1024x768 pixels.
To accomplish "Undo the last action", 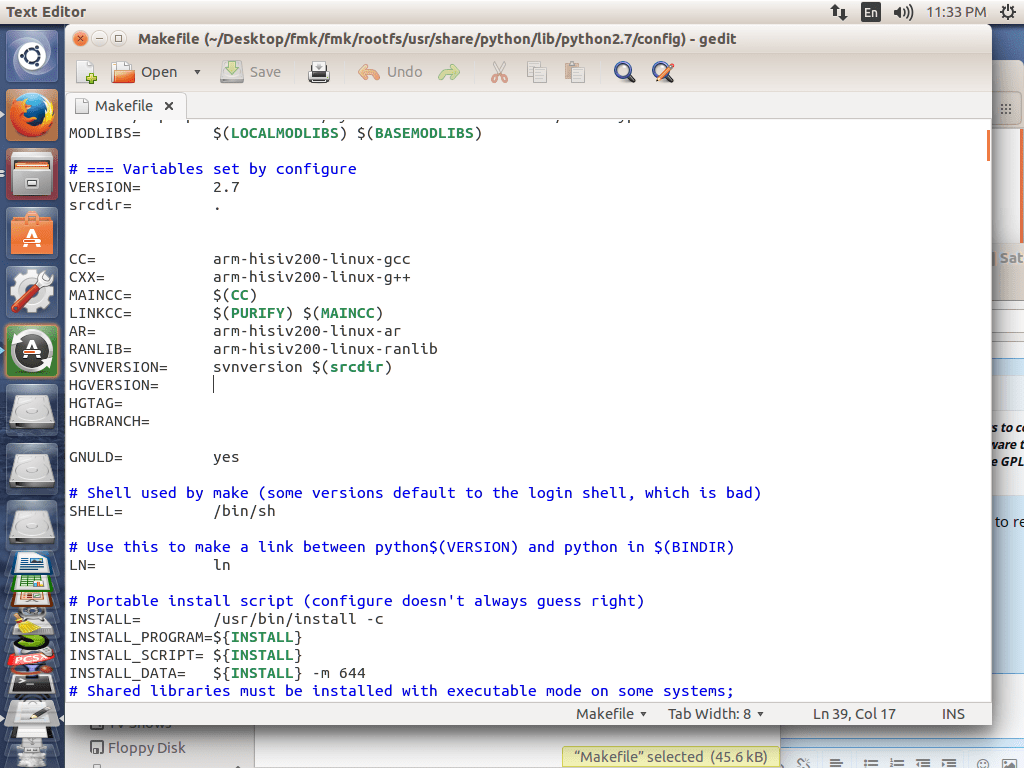I will click(x=390, y=72).
